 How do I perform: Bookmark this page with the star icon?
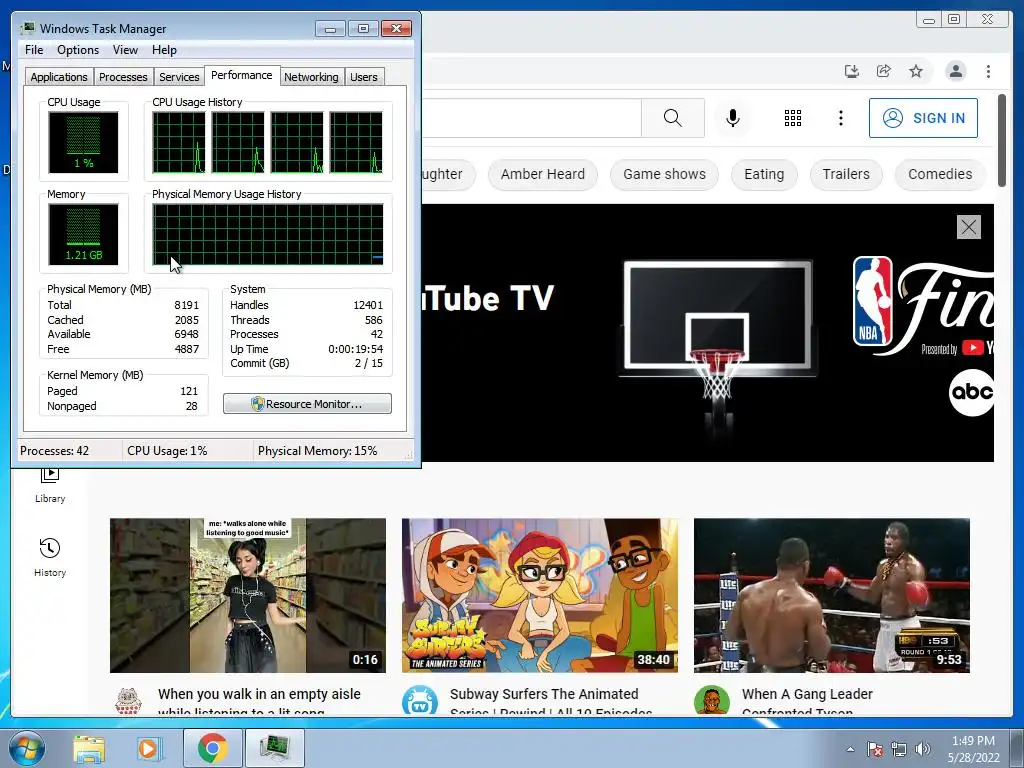[x=916, y=71]
